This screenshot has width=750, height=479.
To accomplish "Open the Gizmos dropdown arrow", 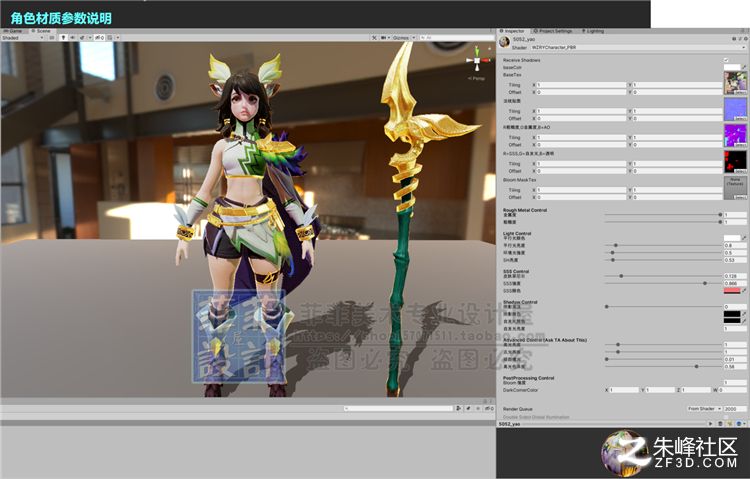I will [414, 37].
